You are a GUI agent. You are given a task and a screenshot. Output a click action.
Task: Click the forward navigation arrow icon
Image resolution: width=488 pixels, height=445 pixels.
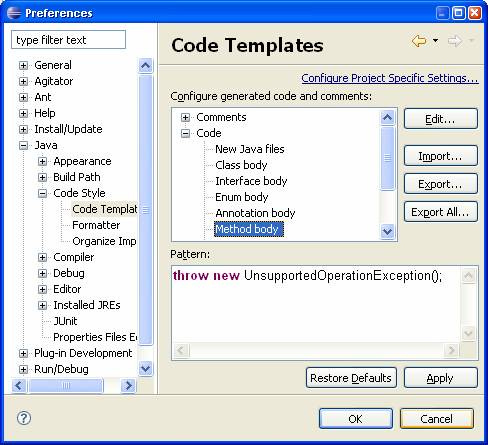click(x=455, y=41)
